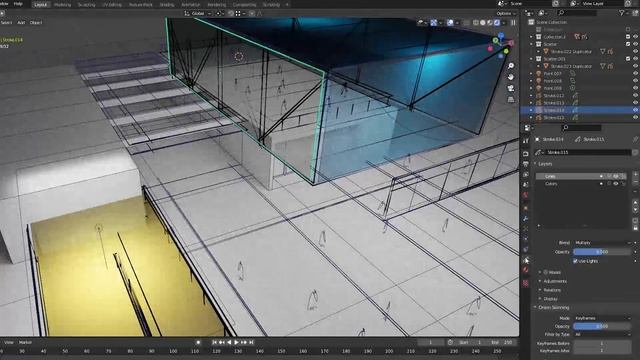Toggle visibility eye of Colors layer
640x360 pixels.
click(x=616, y=184)
